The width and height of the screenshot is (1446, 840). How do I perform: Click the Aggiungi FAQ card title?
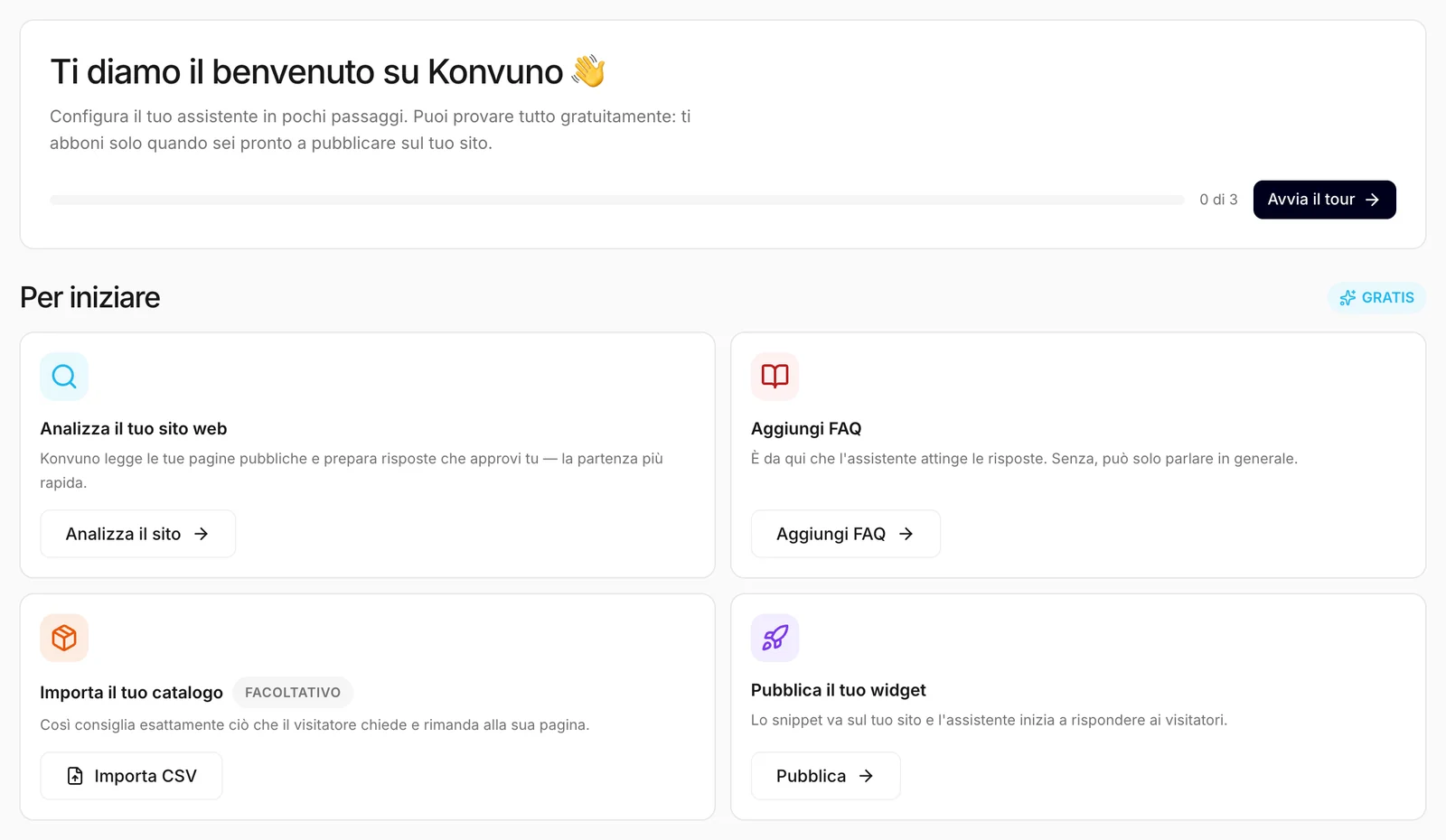(x=806, y=429)
